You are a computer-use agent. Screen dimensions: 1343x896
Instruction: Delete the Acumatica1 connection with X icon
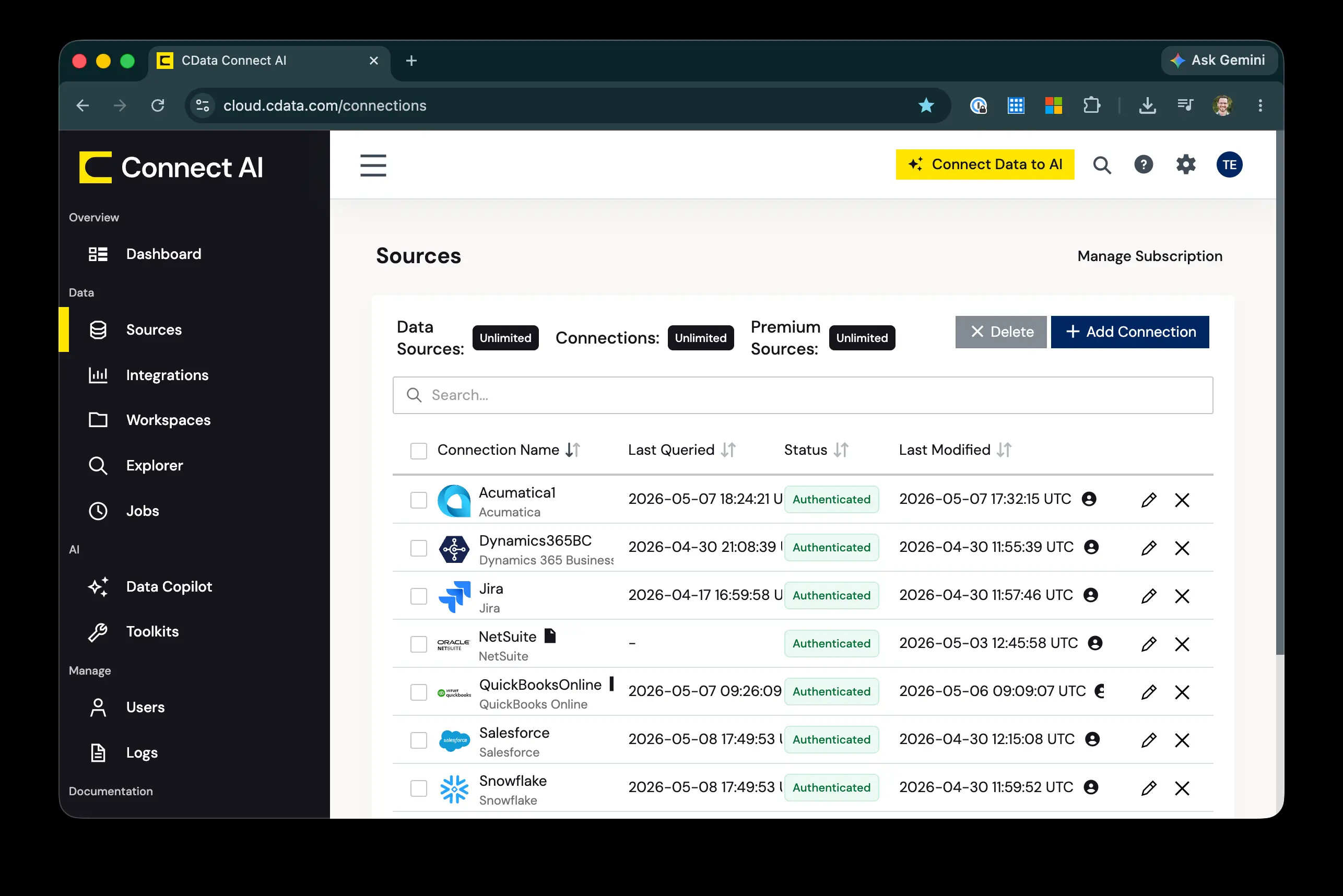1182,500
